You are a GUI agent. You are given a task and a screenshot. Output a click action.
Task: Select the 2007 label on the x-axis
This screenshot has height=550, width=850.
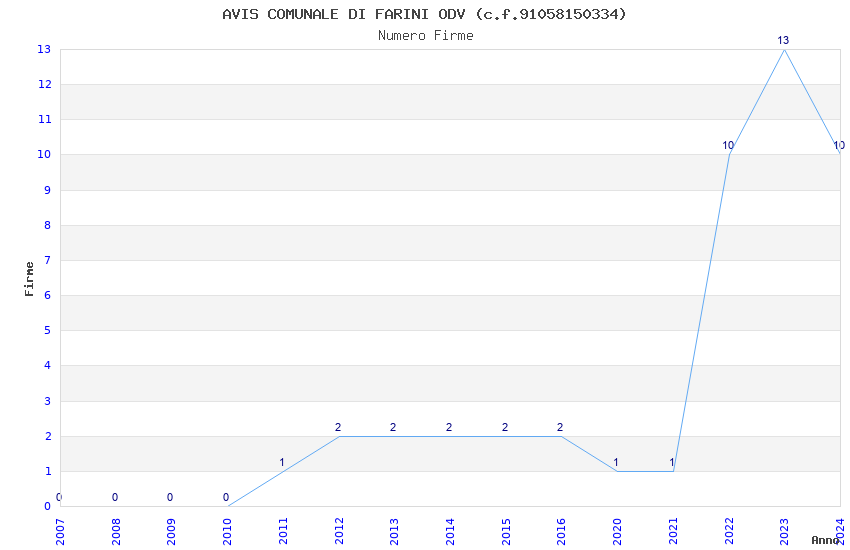click(x=60, y=530)
